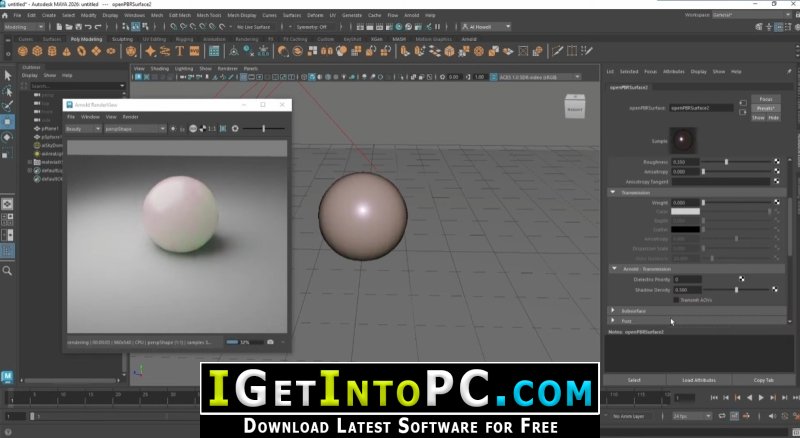Image resolution: width=800 pixels, height=438 pixels.
Task: Open the Render menu in Arnold RenderView
Action: pos(131,117)
